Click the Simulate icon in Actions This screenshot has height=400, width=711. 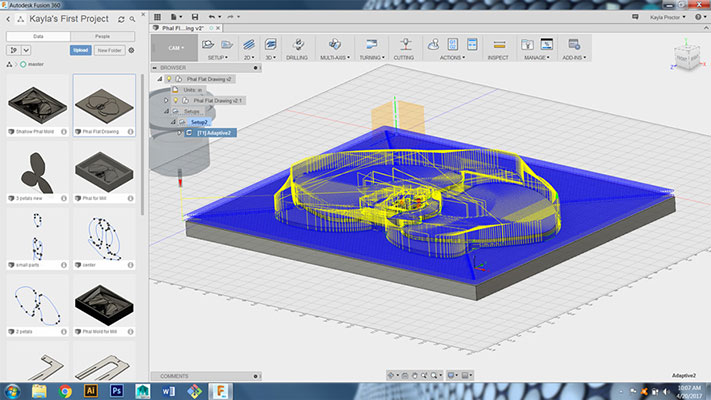tap(433, 44)
